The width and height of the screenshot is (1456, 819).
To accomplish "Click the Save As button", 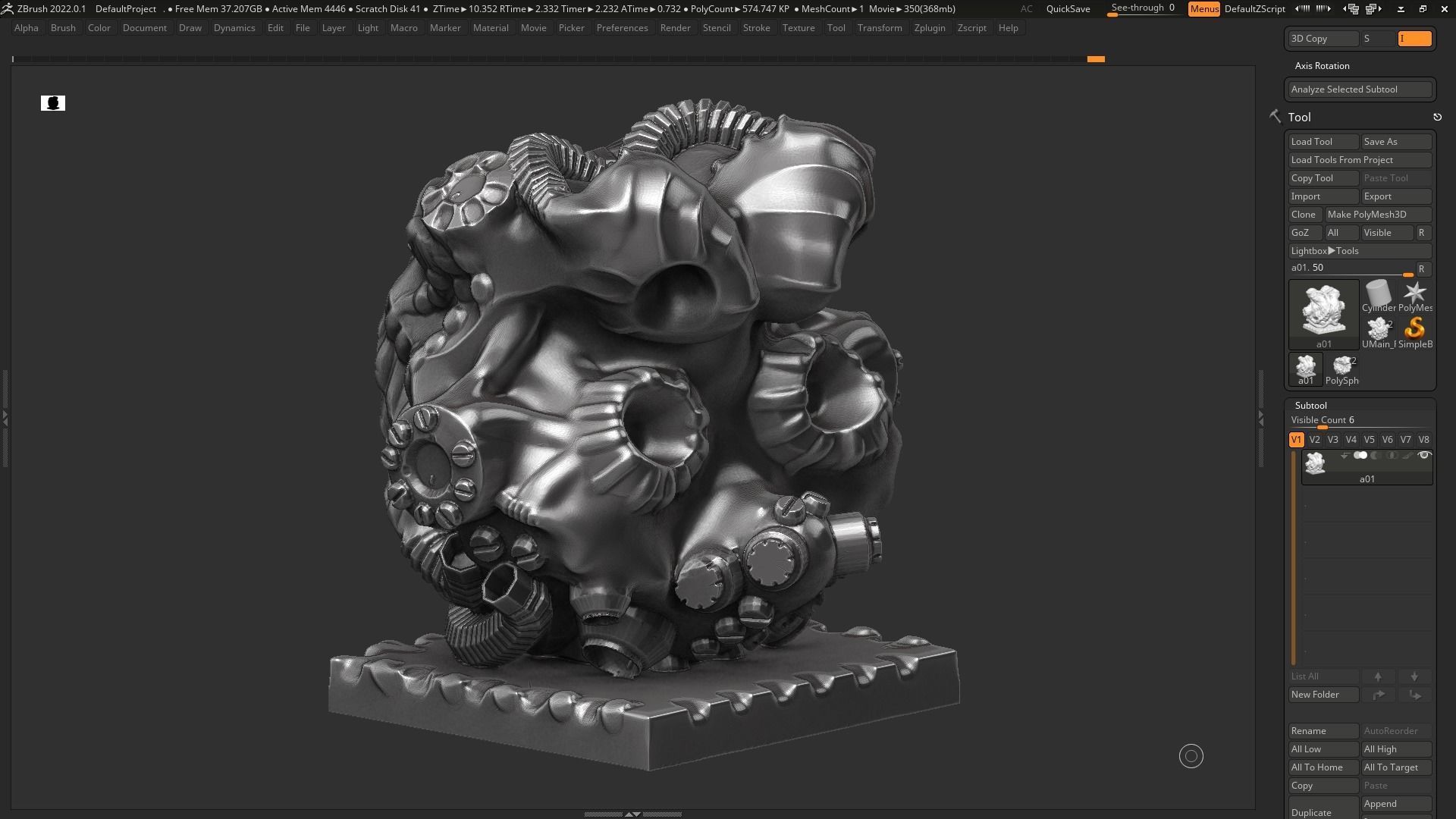I will coord(1396,142).
